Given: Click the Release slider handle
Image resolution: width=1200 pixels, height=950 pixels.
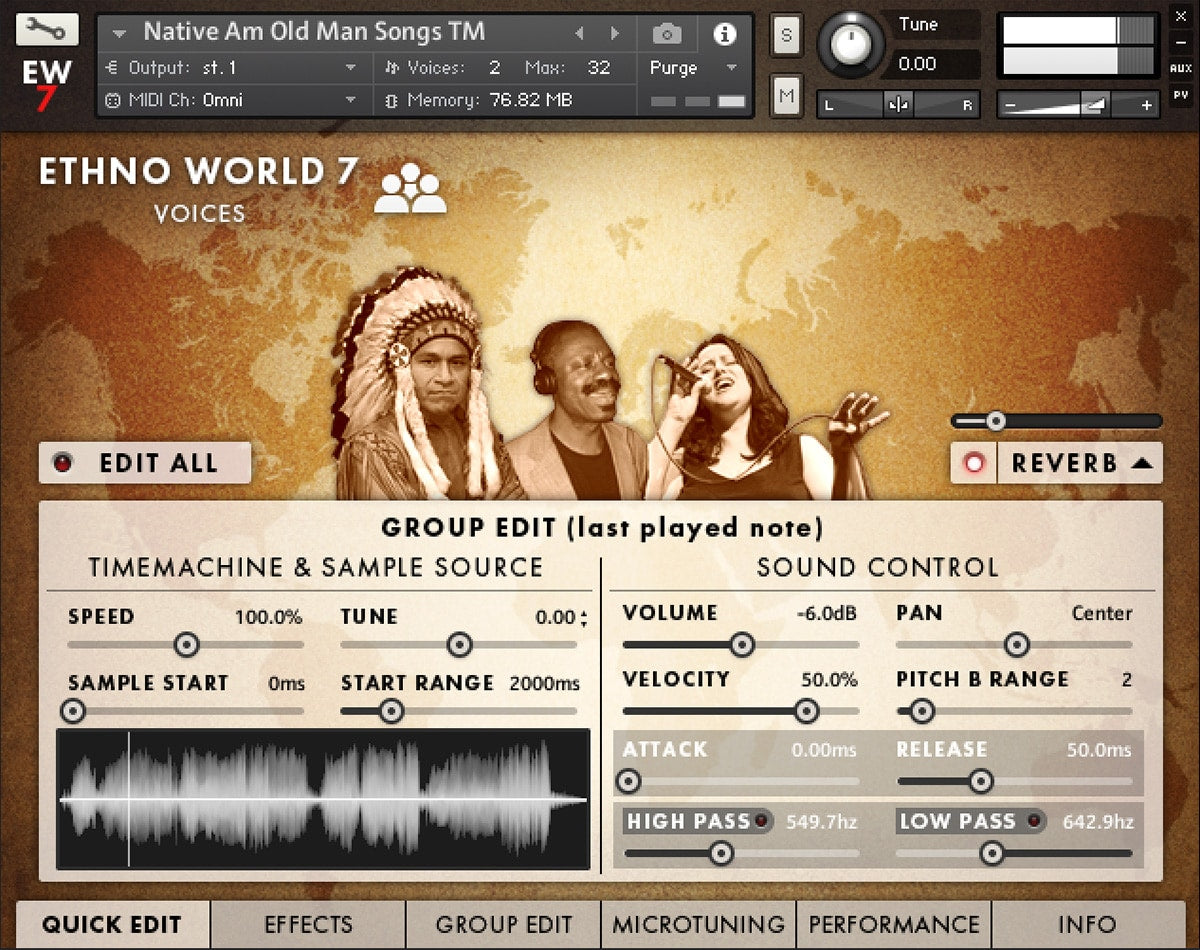Looking at the screenshot, I should 981,781.
